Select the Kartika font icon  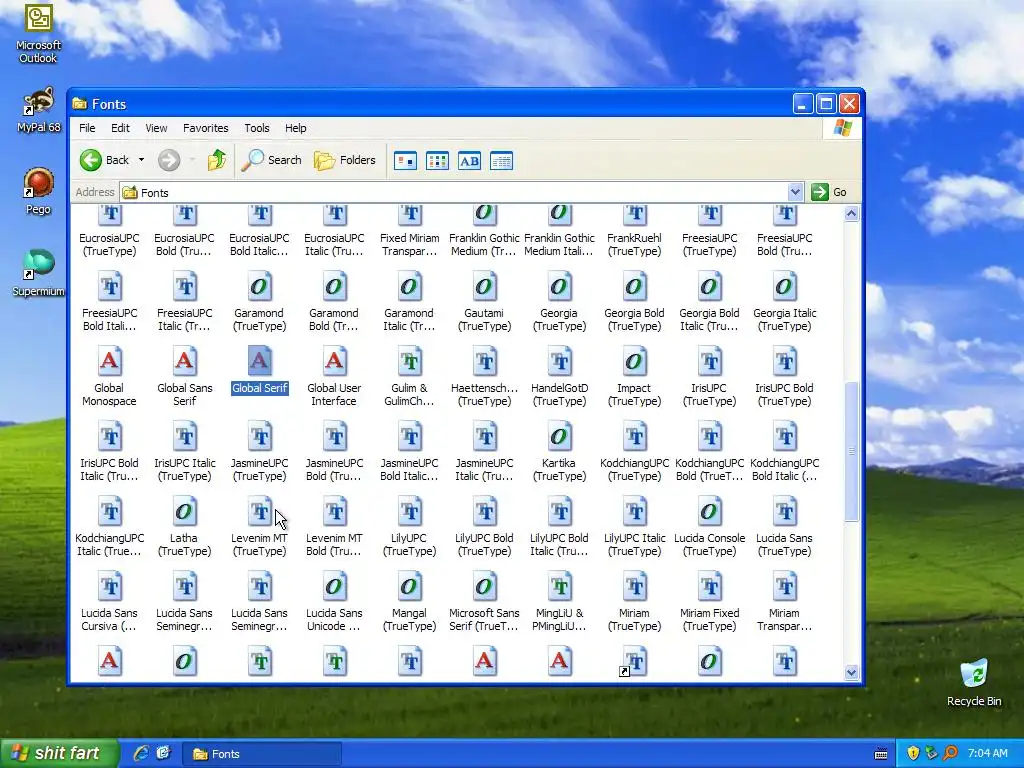pyautogui.click(x=560, y=437)
